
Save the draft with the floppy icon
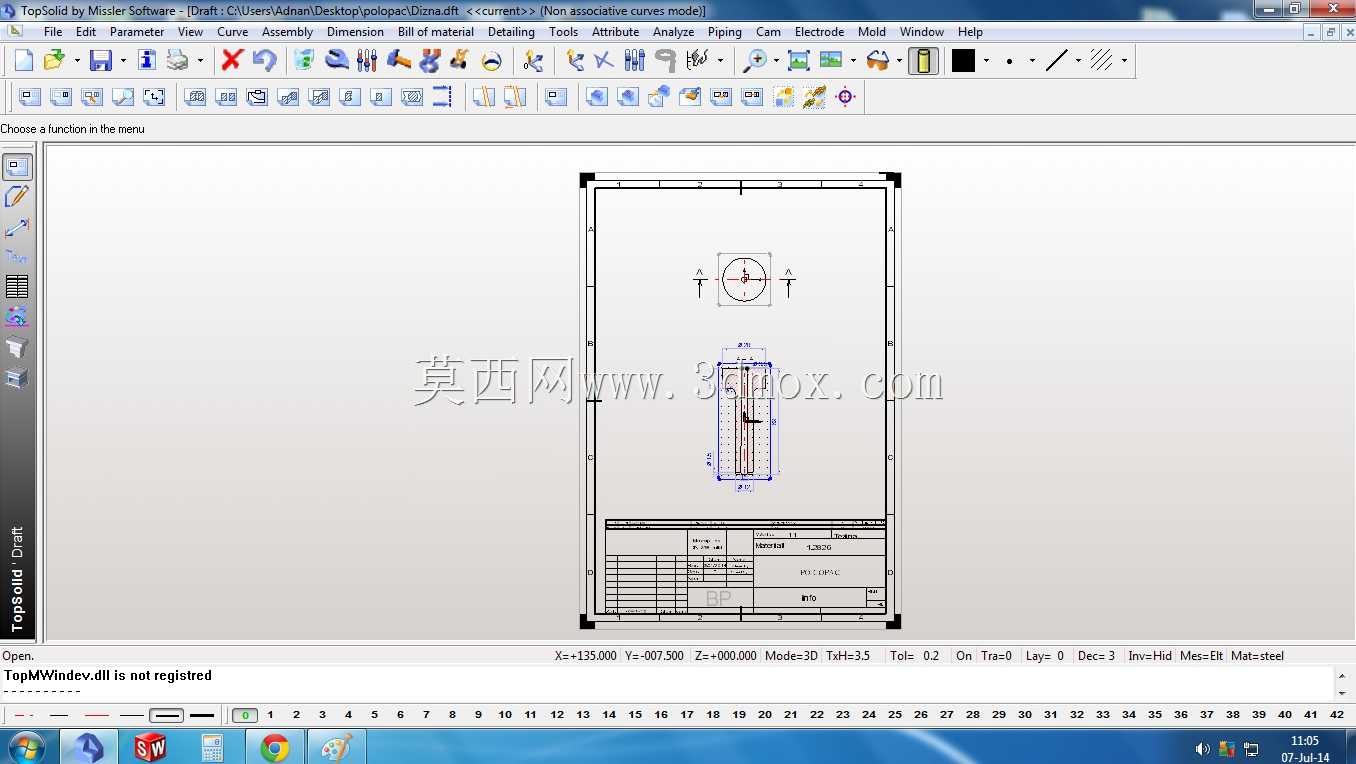[x=101, y=61]
